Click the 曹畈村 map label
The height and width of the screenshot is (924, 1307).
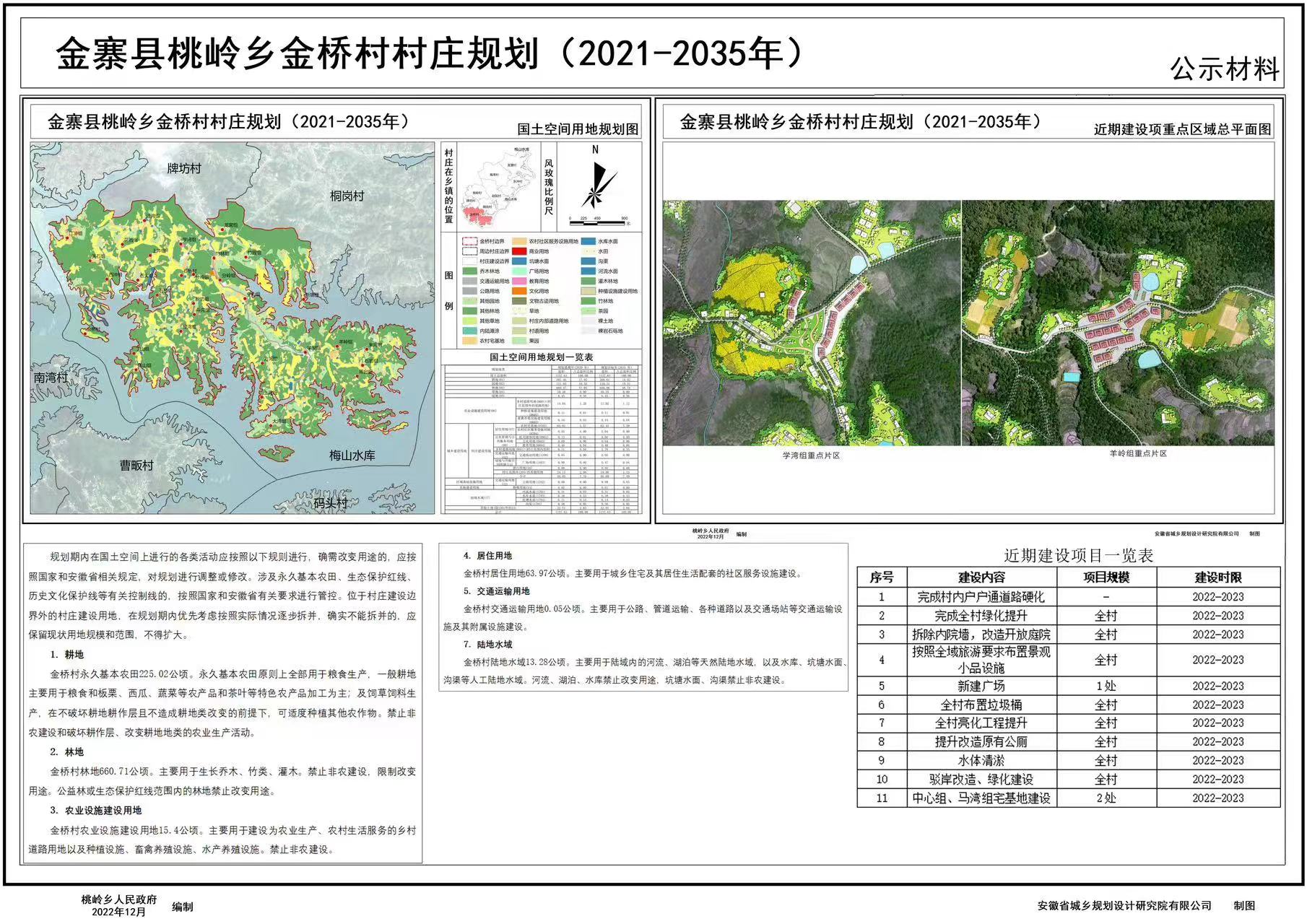point(136,466)
